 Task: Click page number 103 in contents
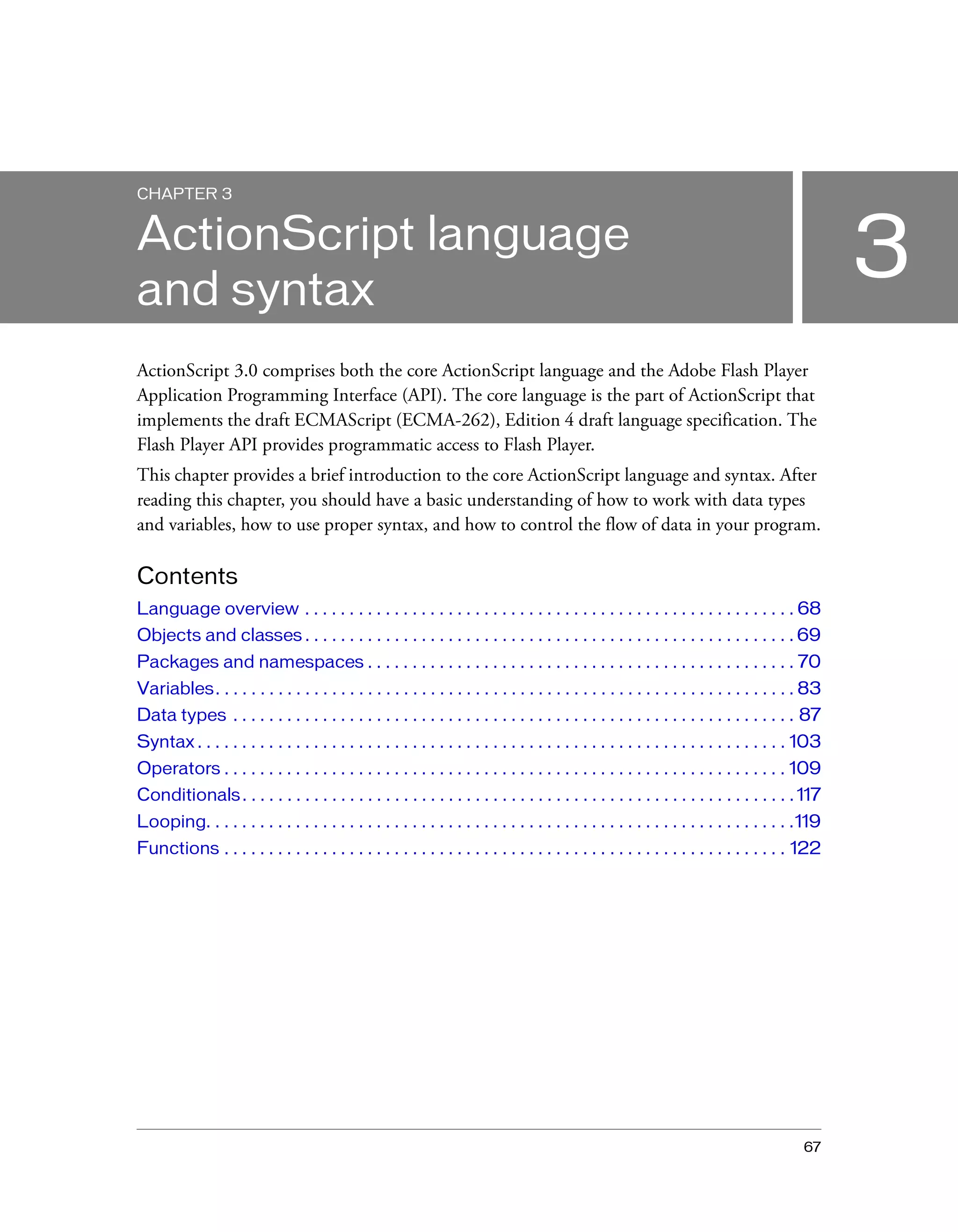click(x=805, y=741)
